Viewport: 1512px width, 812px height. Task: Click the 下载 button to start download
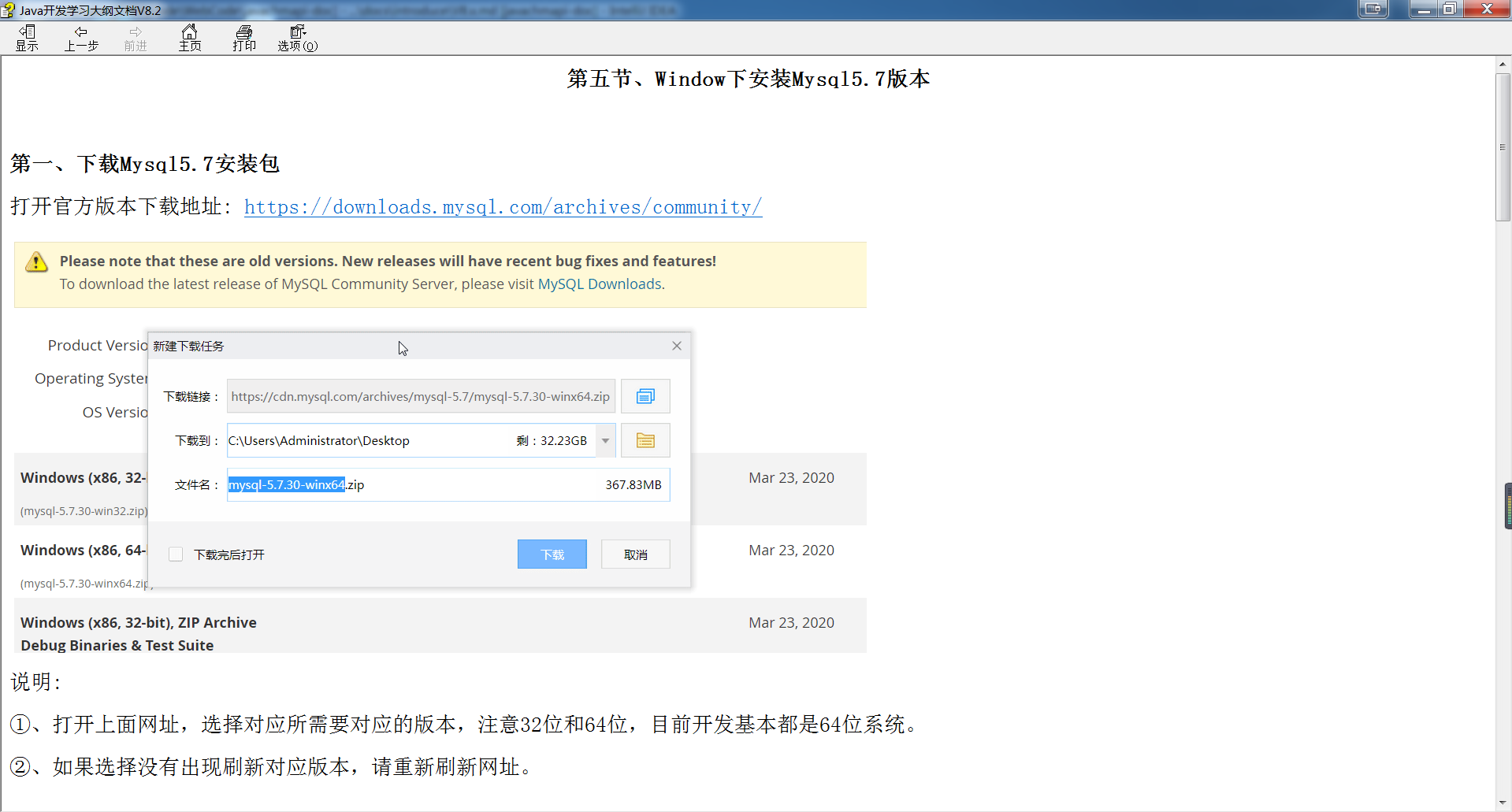coord(552,554)
